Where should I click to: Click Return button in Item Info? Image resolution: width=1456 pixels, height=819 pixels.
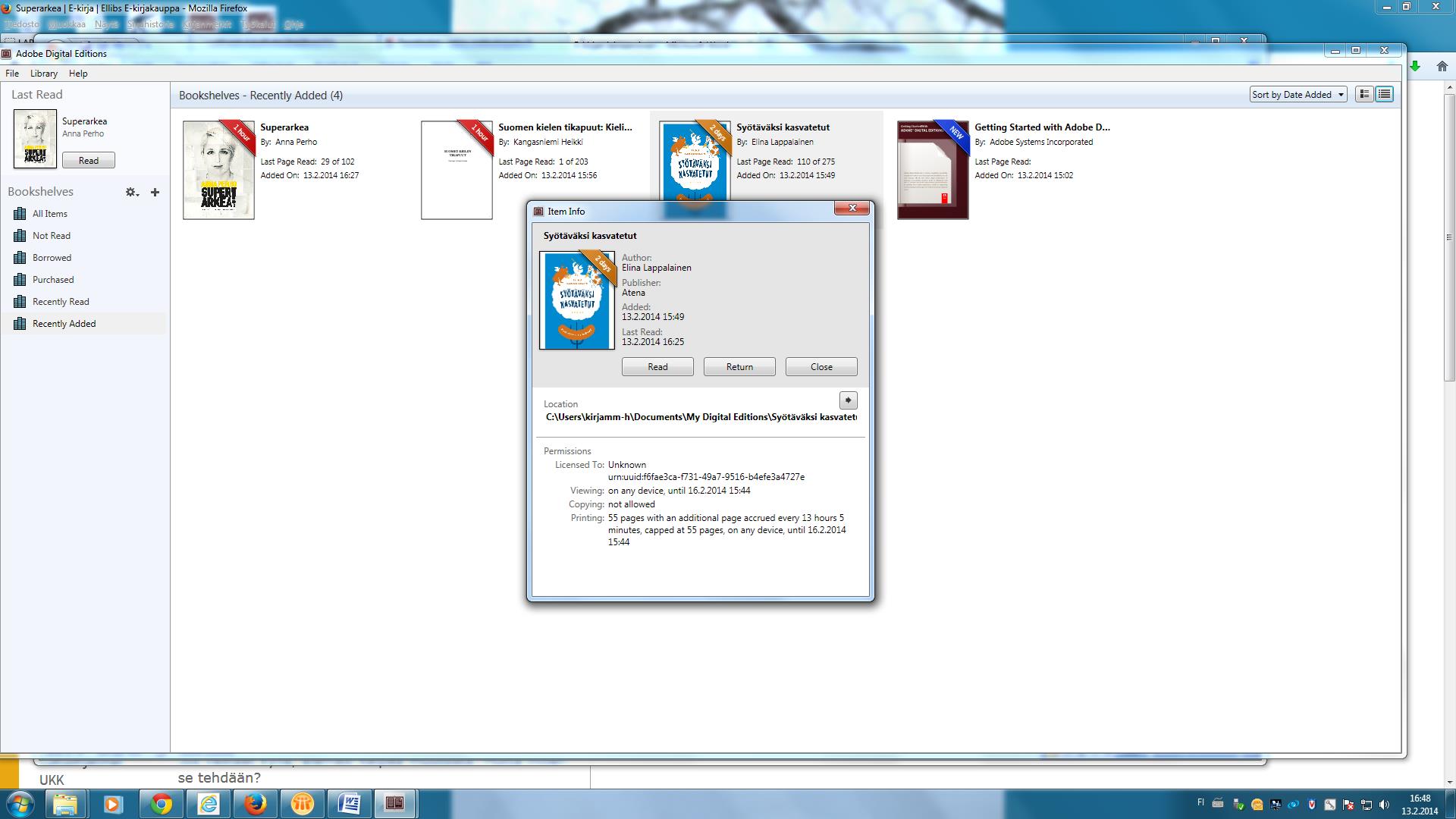(x=739, y=367)
